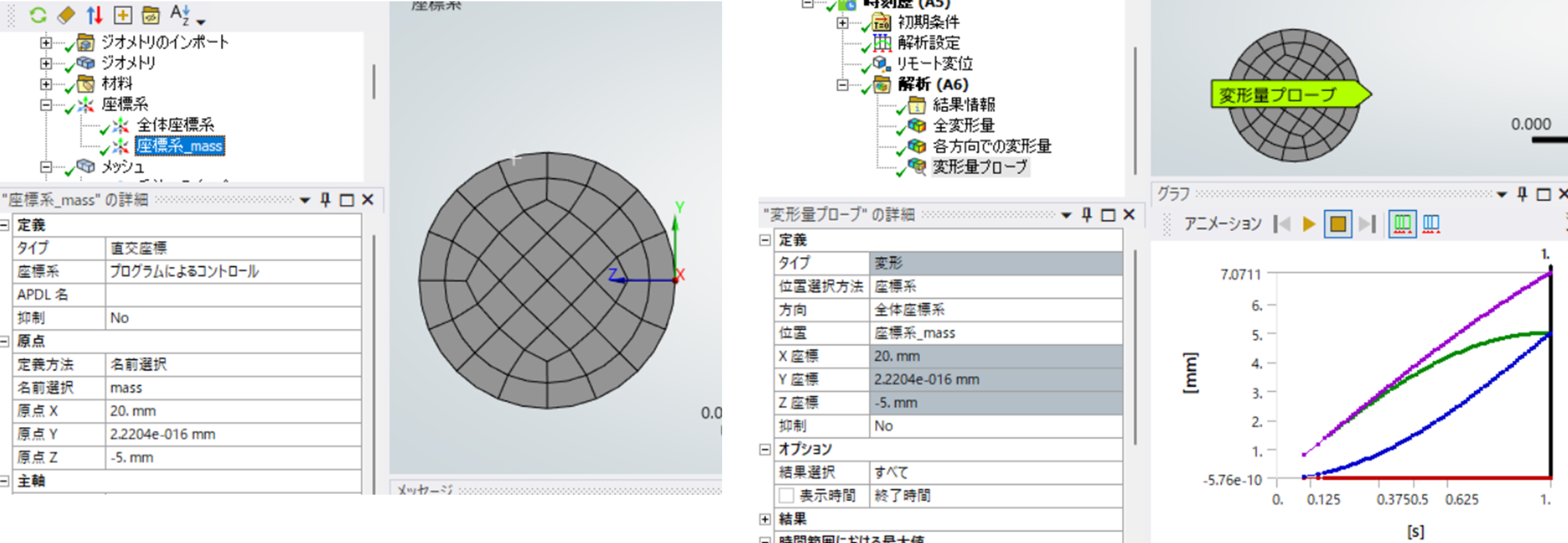Select 解析設定 in the tree

(x=928, y=43)
